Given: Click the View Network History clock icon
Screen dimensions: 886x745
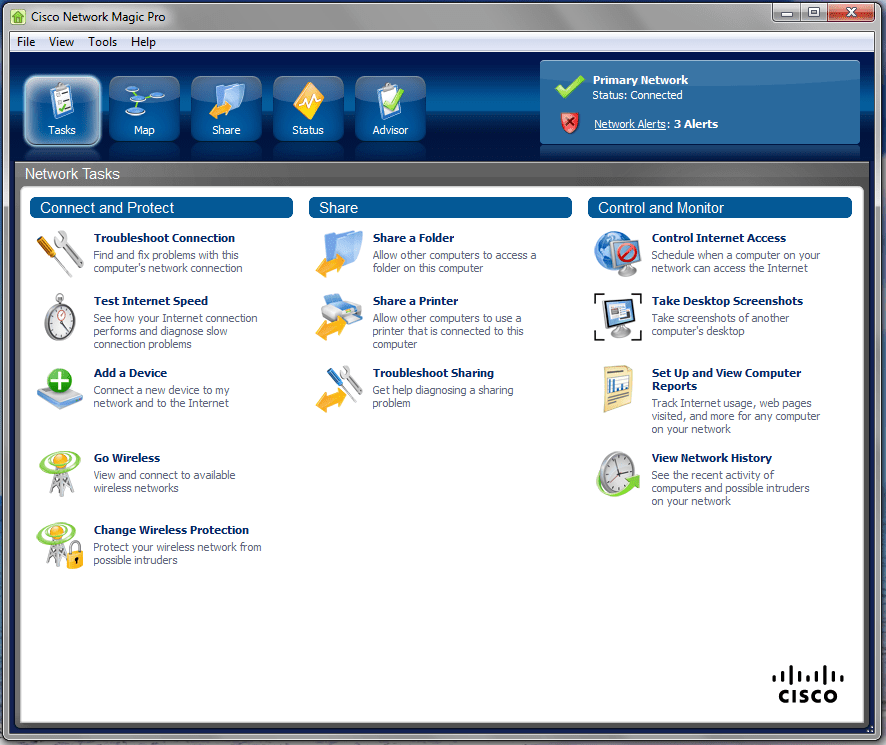Looking at the screenshot, I should 617,473.
